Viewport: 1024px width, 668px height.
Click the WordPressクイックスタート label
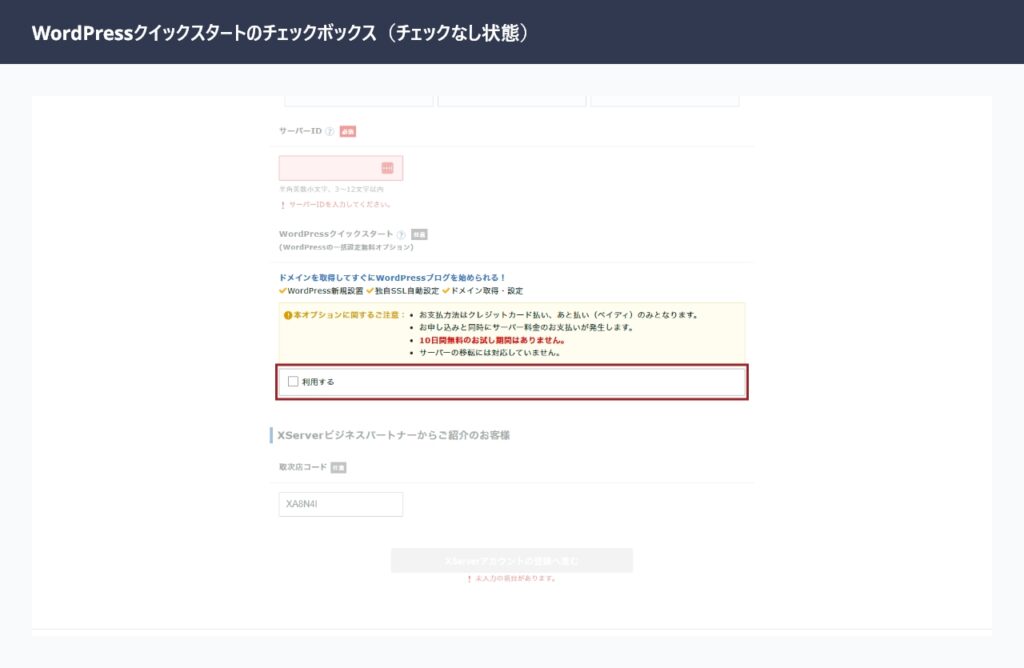(x=336, y=234)
